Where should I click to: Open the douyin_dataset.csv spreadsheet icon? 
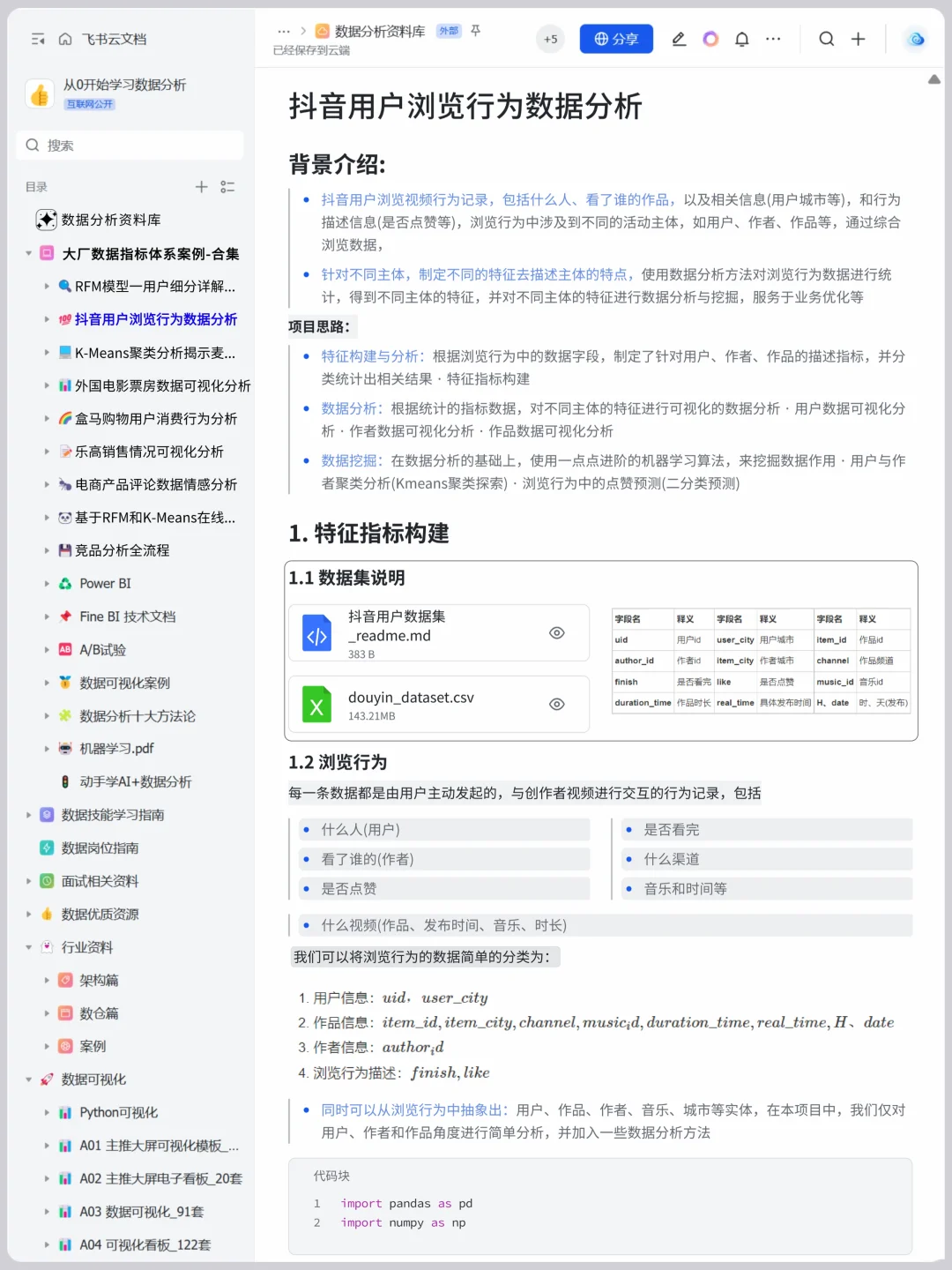coord(317,705)
